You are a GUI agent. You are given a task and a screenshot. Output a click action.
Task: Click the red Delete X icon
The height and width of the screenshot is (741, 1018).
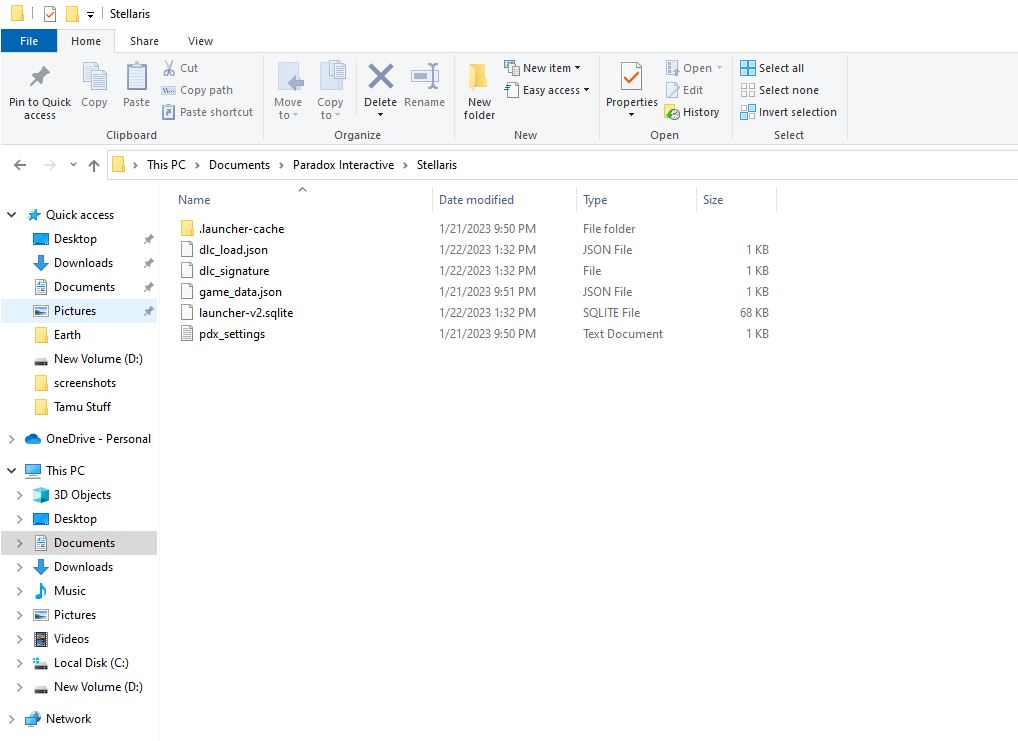380,77
